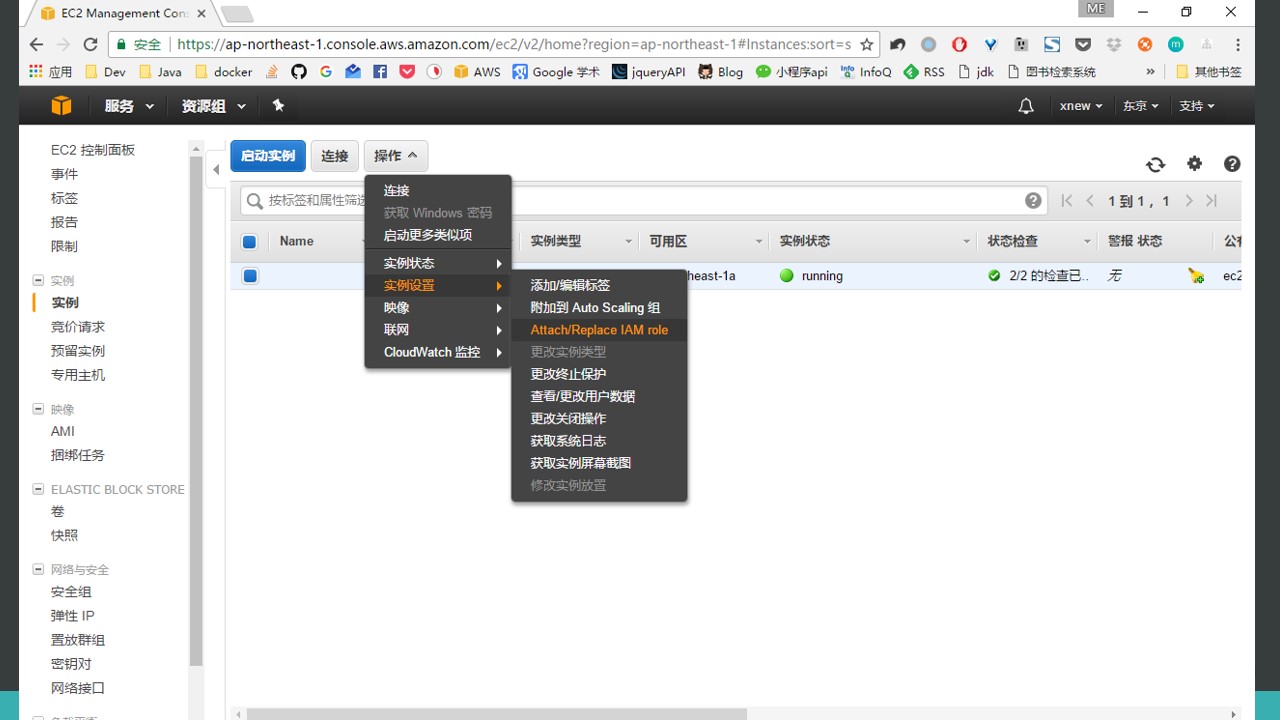Open the Pocket bookmark icon
Viewport: 1280px width, 720px height.
click(x=407, y=72)
